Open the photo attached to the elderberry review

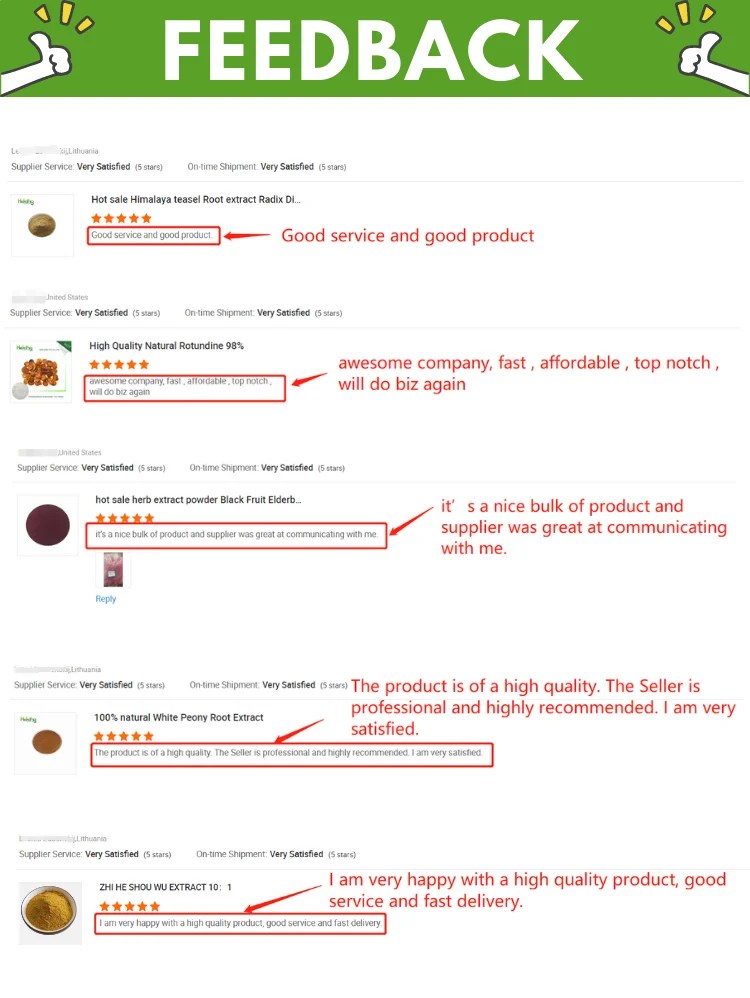click(112, 570)
